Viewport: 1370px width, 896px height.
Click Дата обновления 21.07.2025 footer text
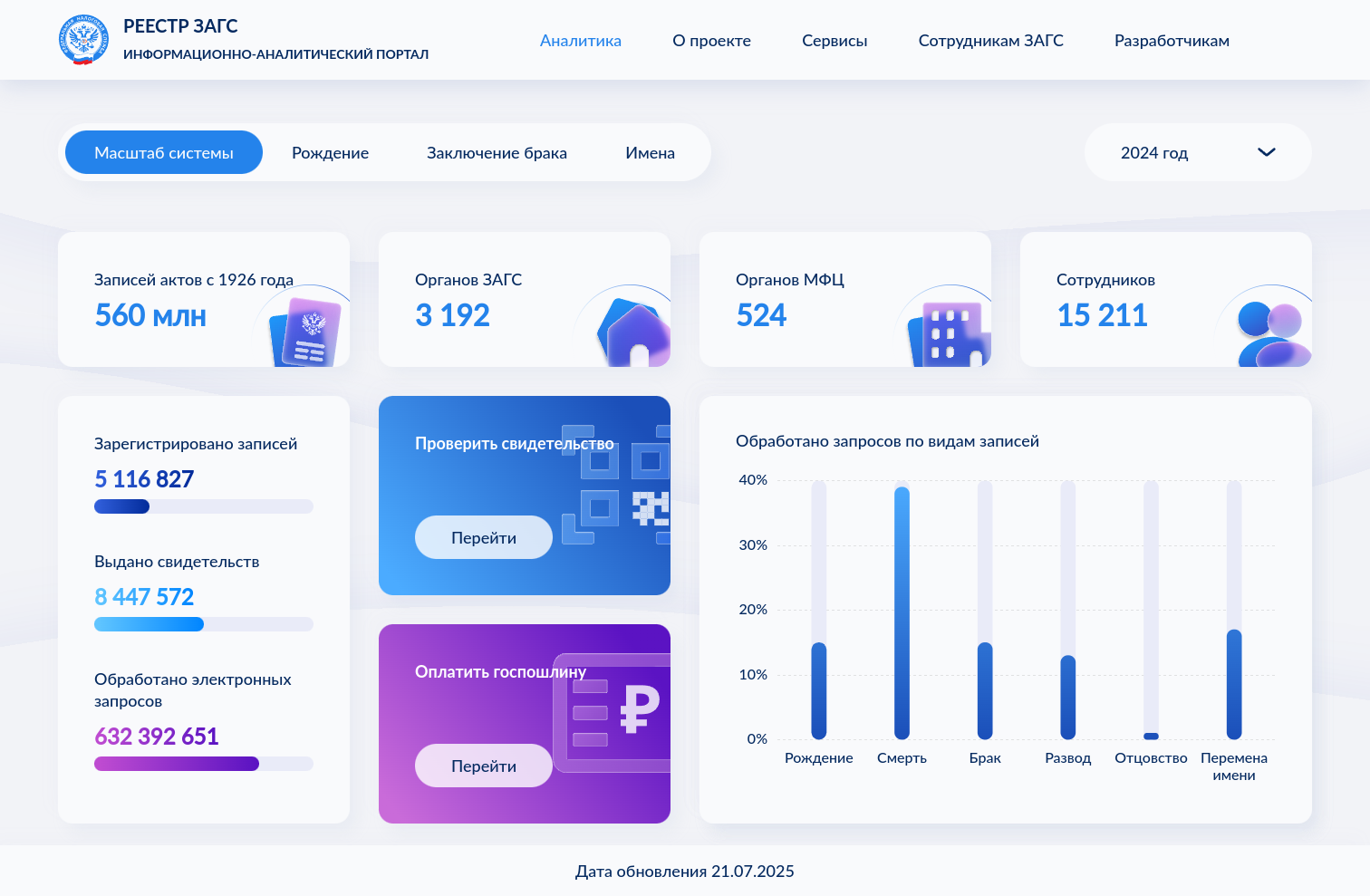pyautogui.click(x=685, y=872)
